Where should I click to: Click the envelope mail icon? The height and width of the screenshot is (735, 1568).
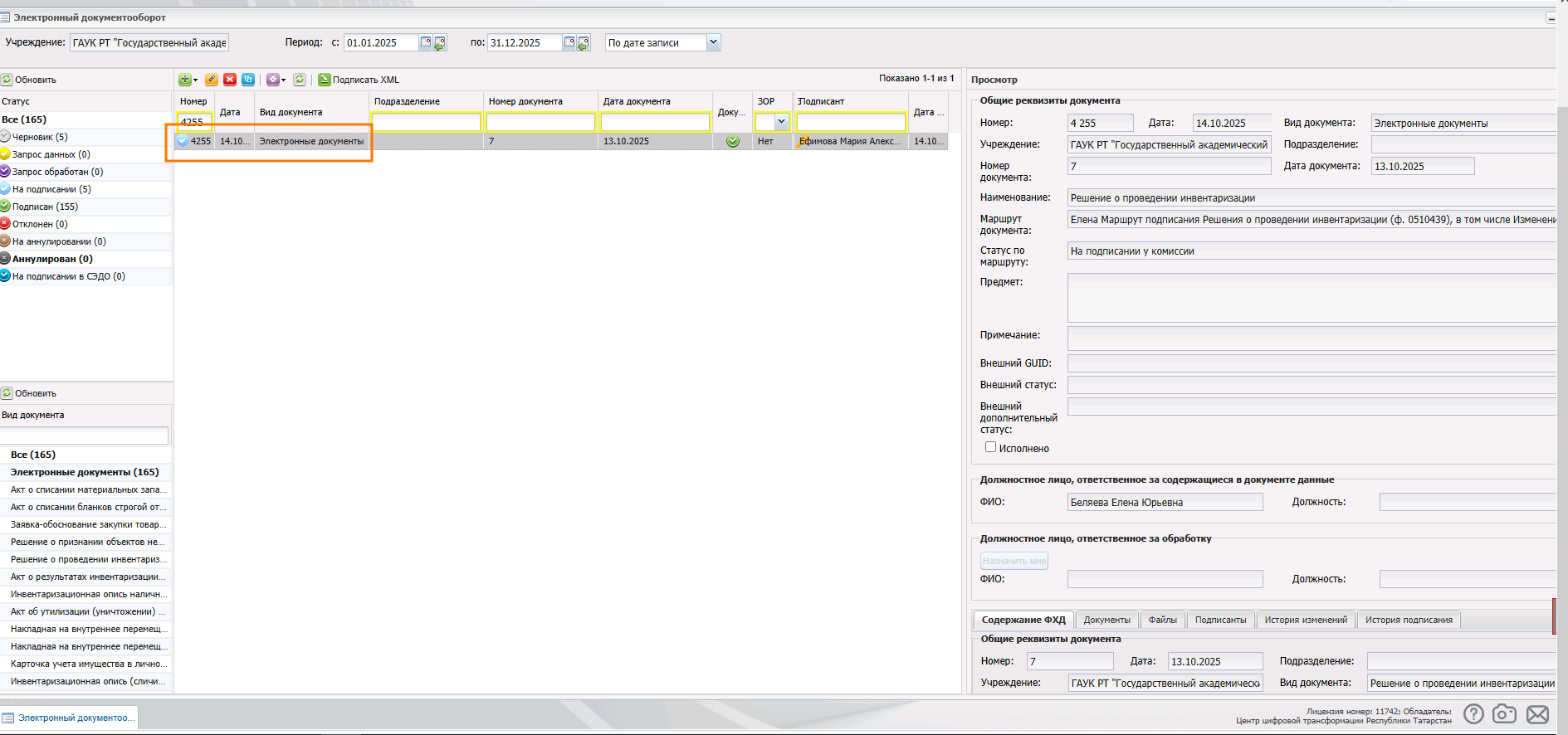(x=1537, y=714)
